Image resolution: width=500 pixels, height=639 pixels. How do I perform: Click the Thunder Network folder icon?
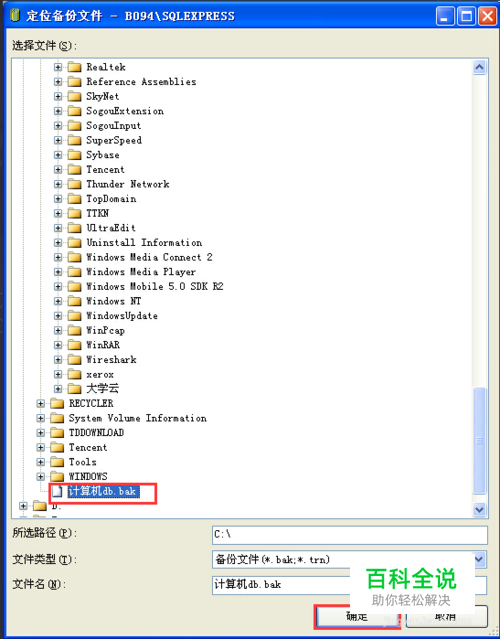pos(74,184)
